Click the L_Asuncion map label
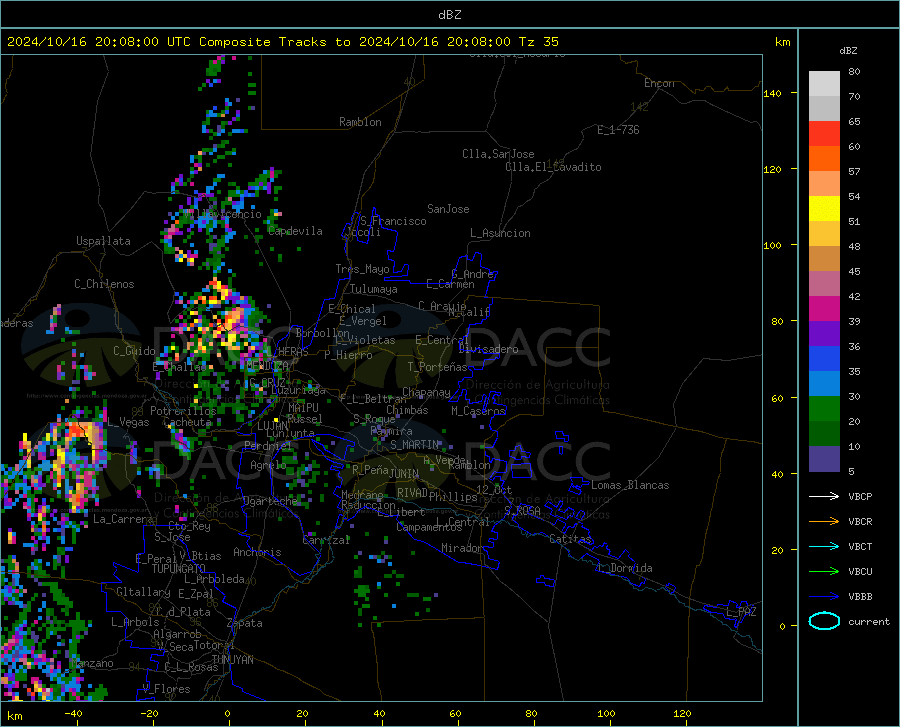The width and height of the screenshot is (900, 727). [500, 233]
